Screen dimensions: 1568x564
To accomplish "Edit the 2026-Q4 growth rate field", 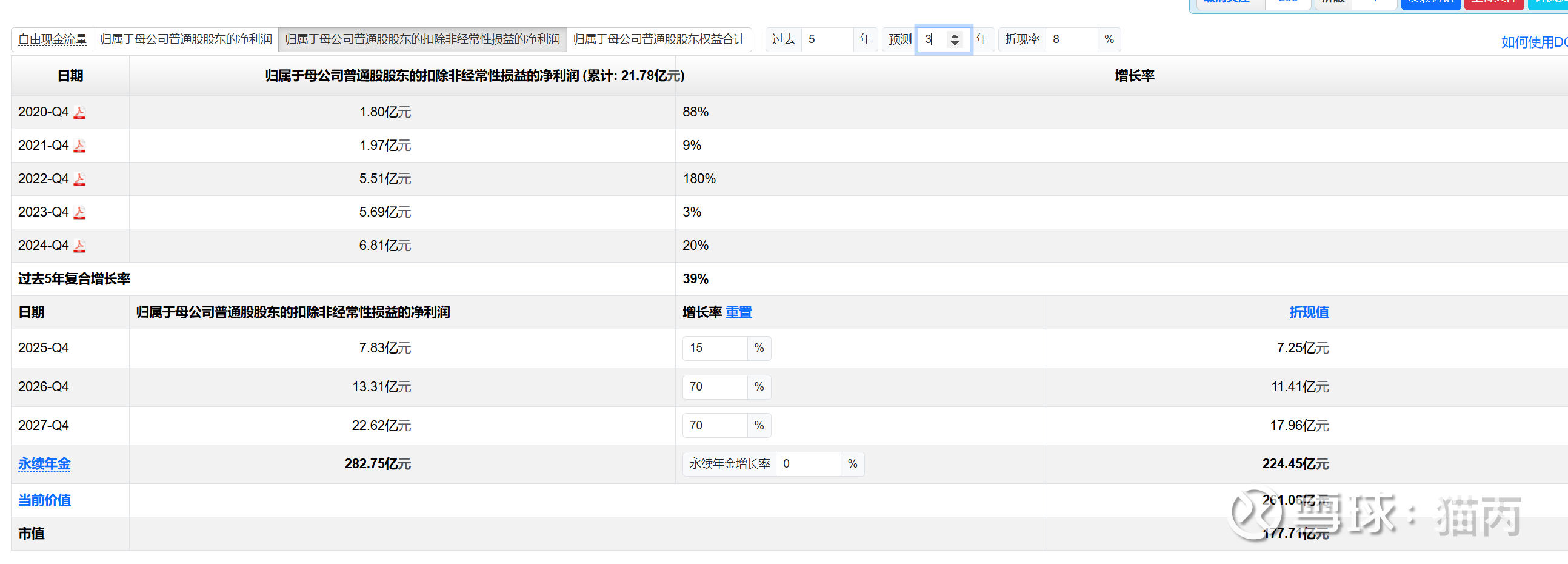I will (x=715, y=387).
